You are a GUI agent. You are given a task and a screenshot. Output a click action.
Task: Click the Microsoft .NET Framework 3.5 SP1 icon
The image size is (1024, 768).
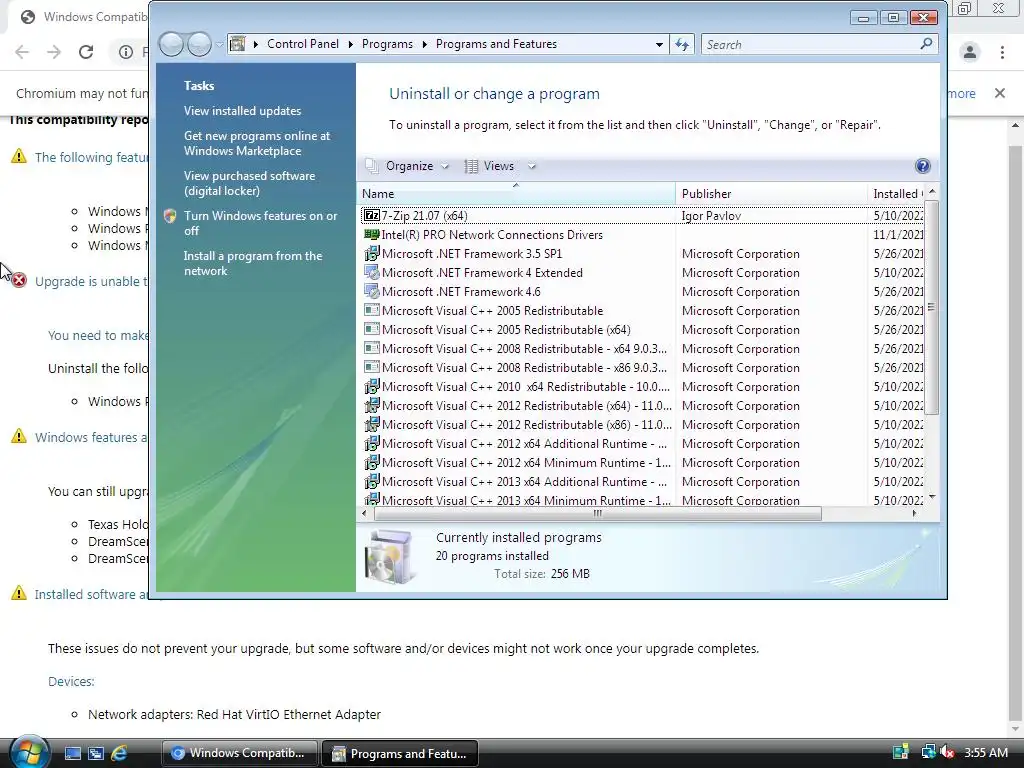pyautogui.click(x=372, y=253)
